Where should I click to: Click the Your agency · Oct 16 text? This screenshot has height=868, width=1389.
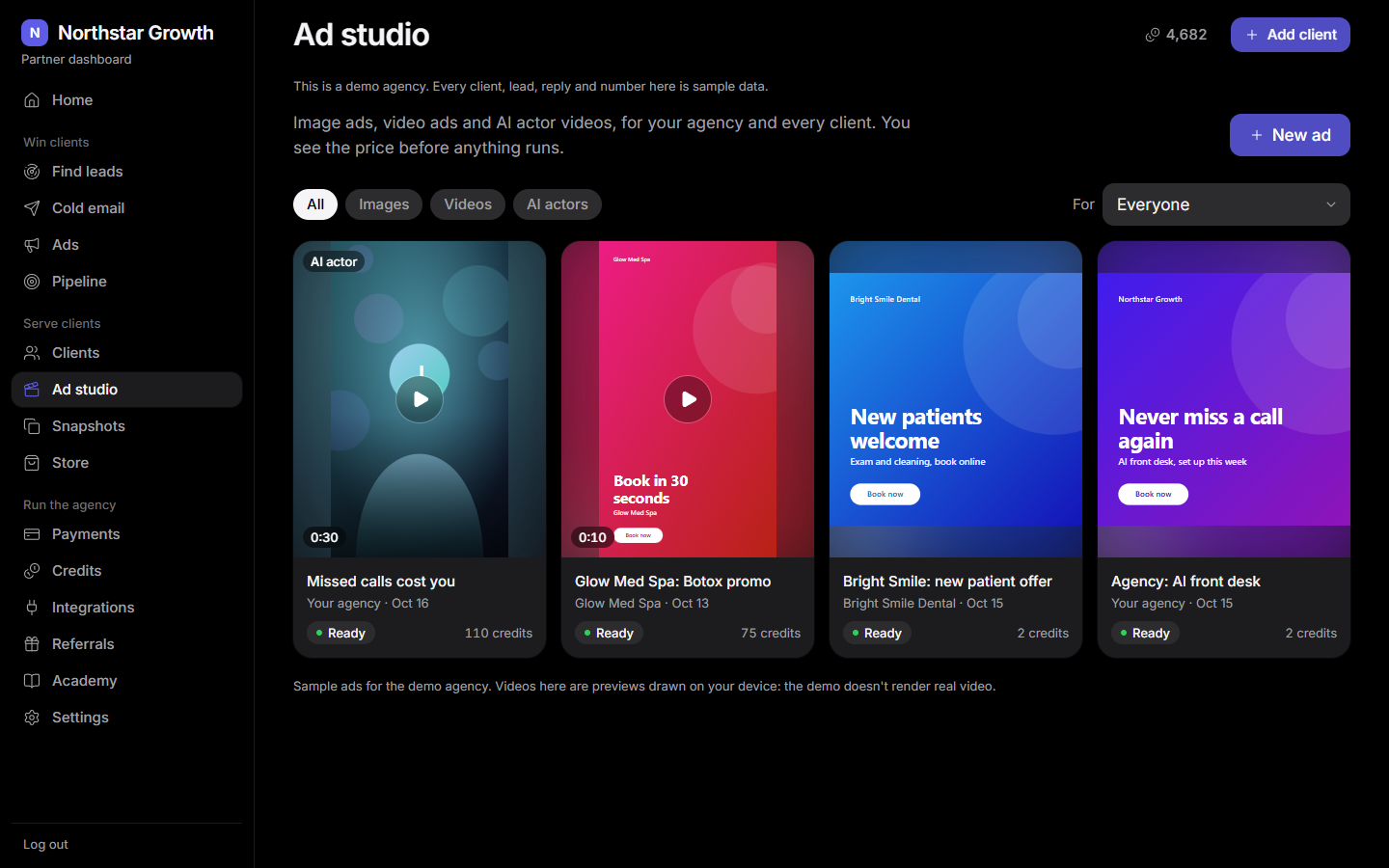368,604
